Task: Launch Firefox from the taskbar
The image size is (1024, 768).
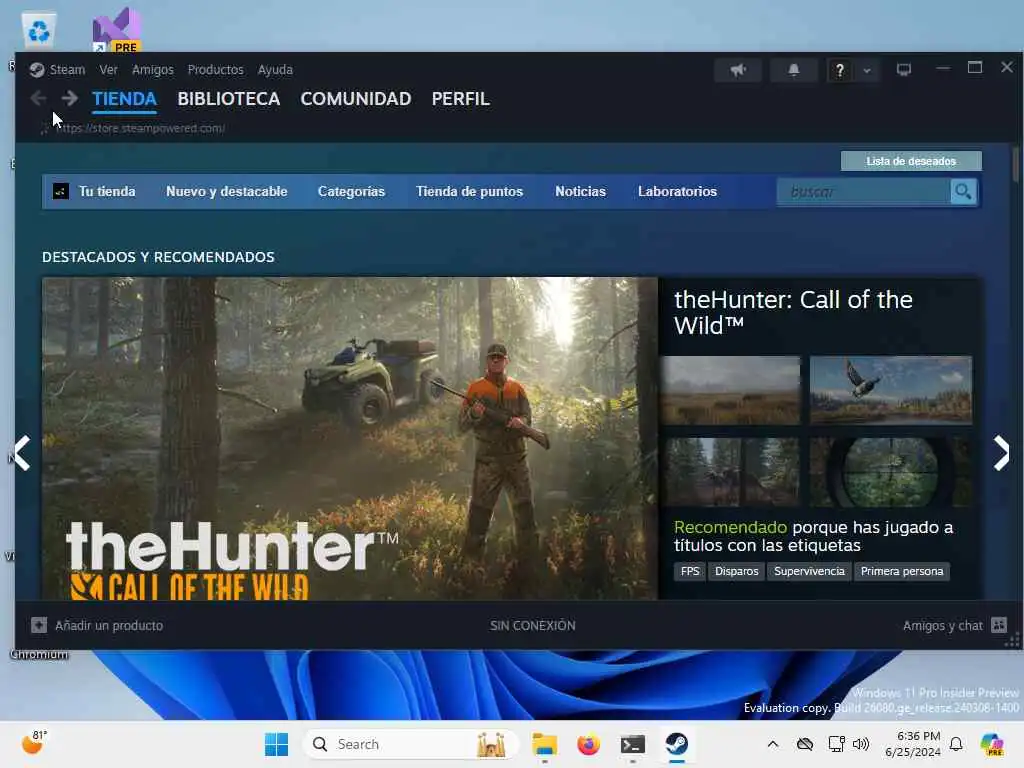Action: tap(588, 744)
